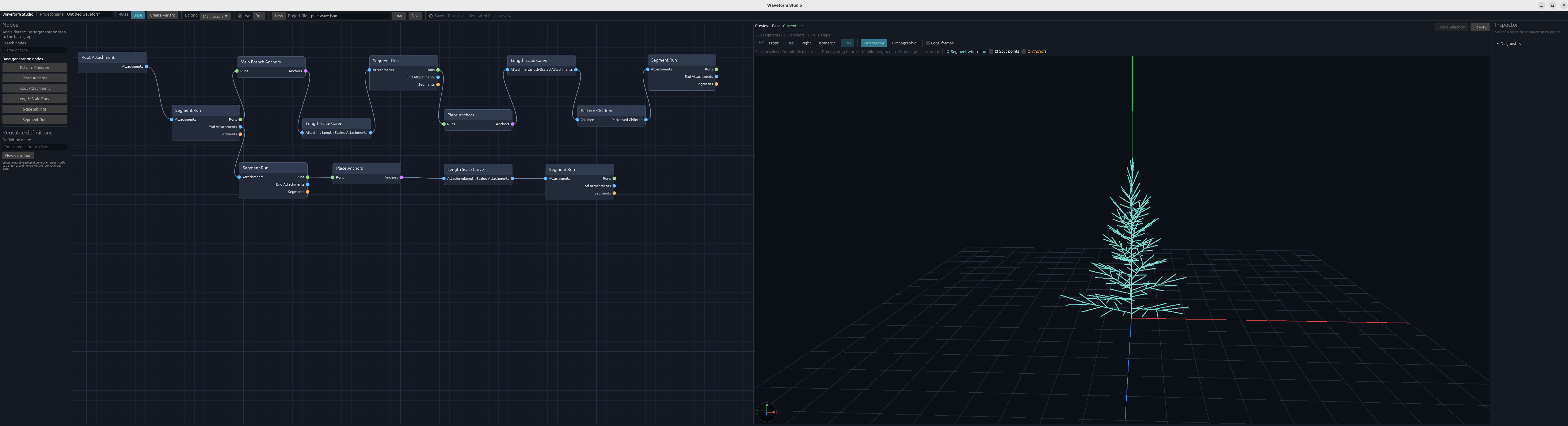Screen dimensions: 1568x426
Task: Click the "Current · r1" preview label
Action: point(793,26)
